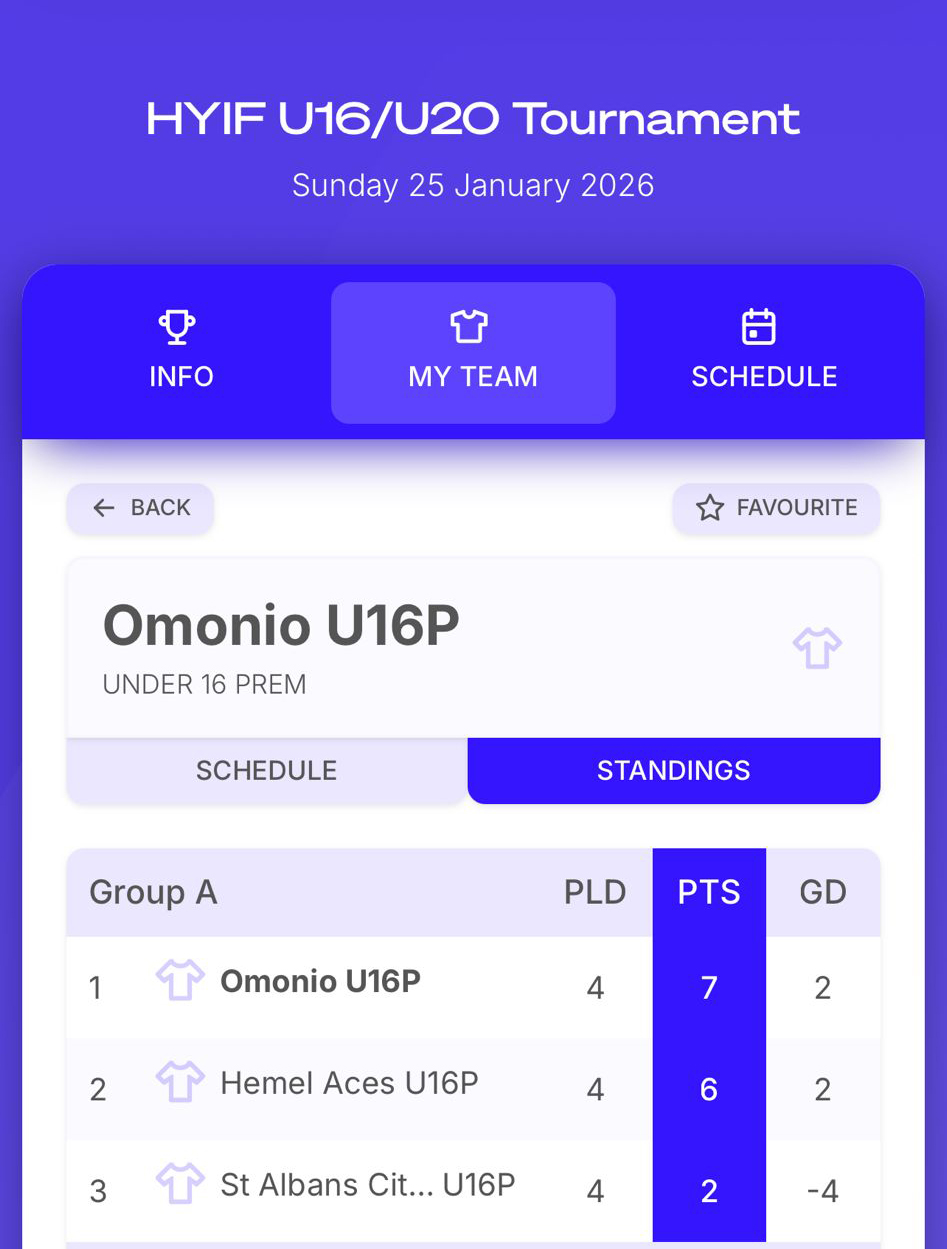Switch to the top SCHEDULE tab
Screen dimensions: 947x1249
[764, 353]
